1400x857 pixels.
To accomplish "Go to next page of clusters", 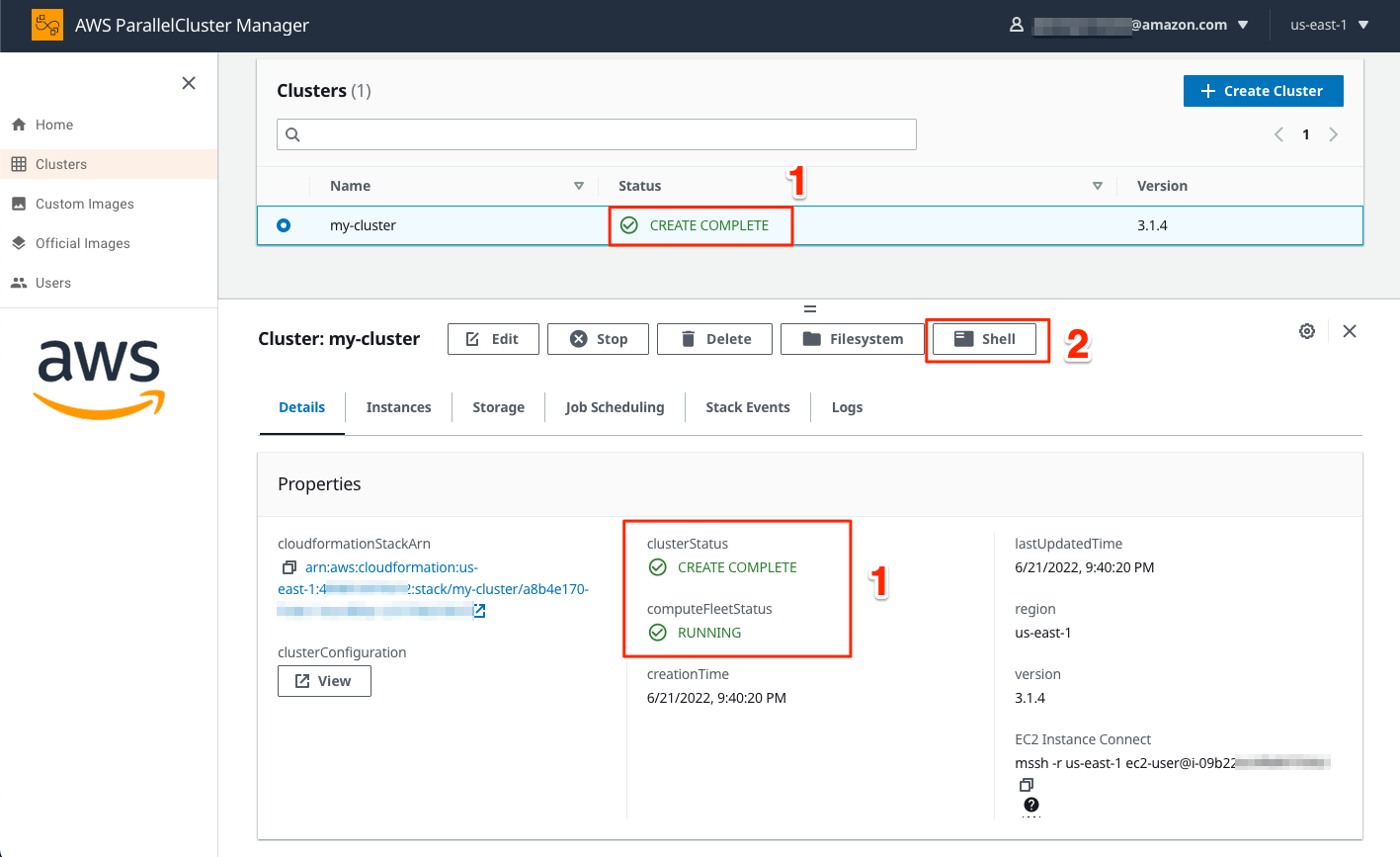I will [1334, 134].
